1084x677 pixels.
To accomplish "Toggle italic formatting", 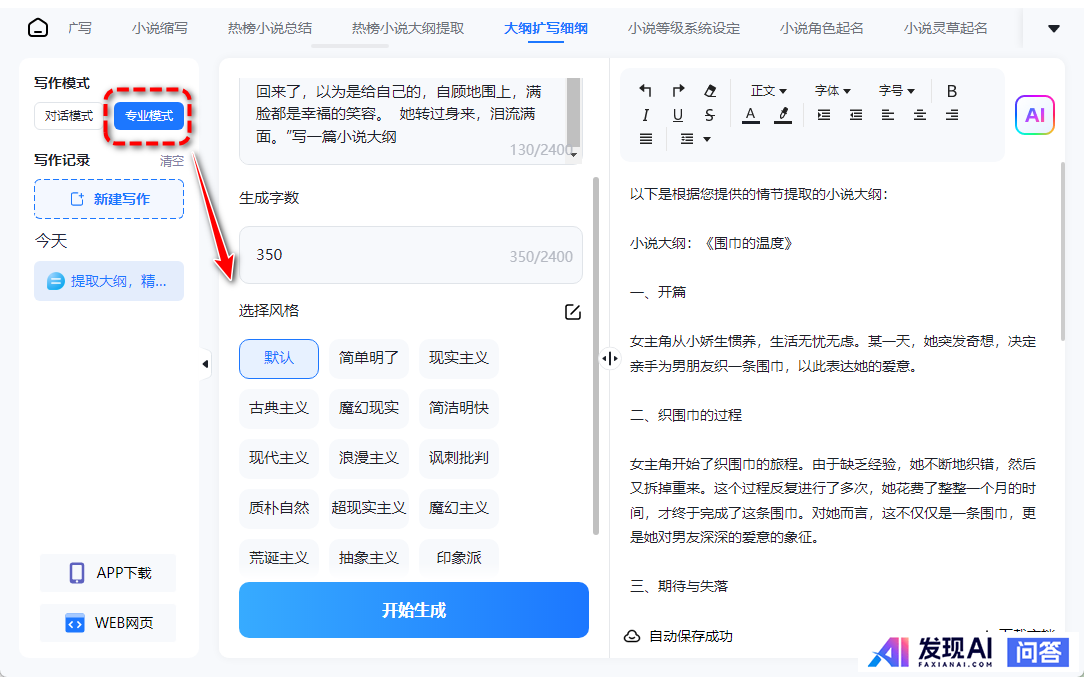I will point(645,115).
